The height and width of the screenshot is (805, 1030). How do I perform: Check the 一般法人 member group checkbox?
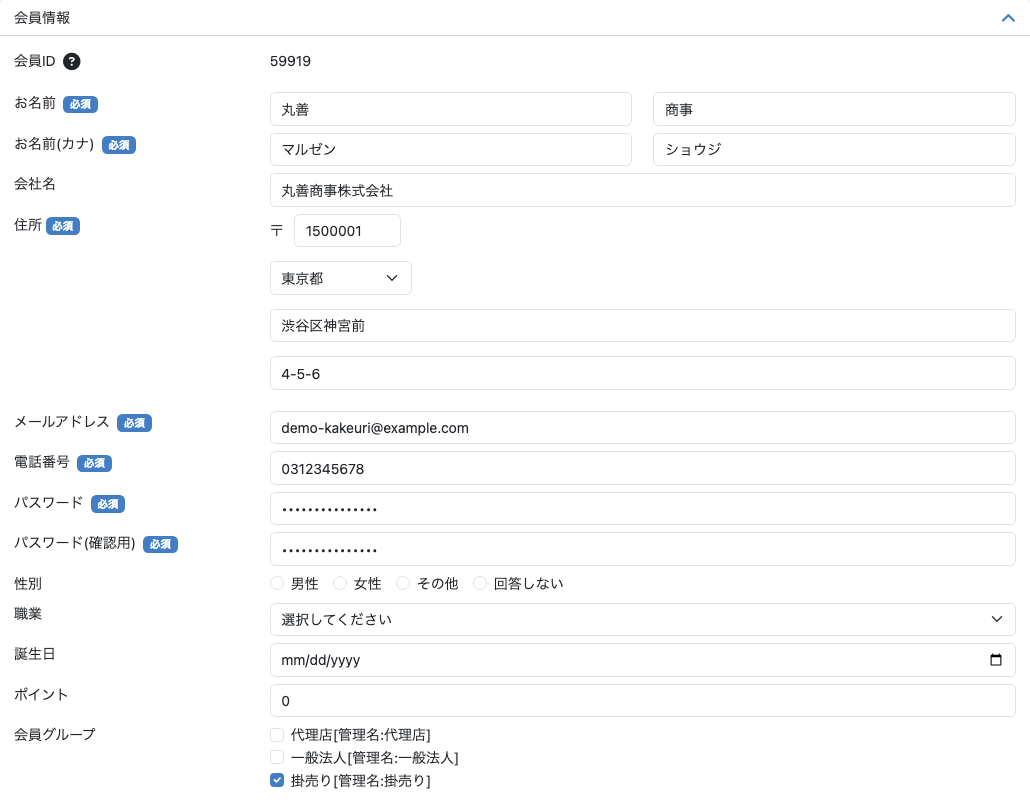tap(277, 758)
